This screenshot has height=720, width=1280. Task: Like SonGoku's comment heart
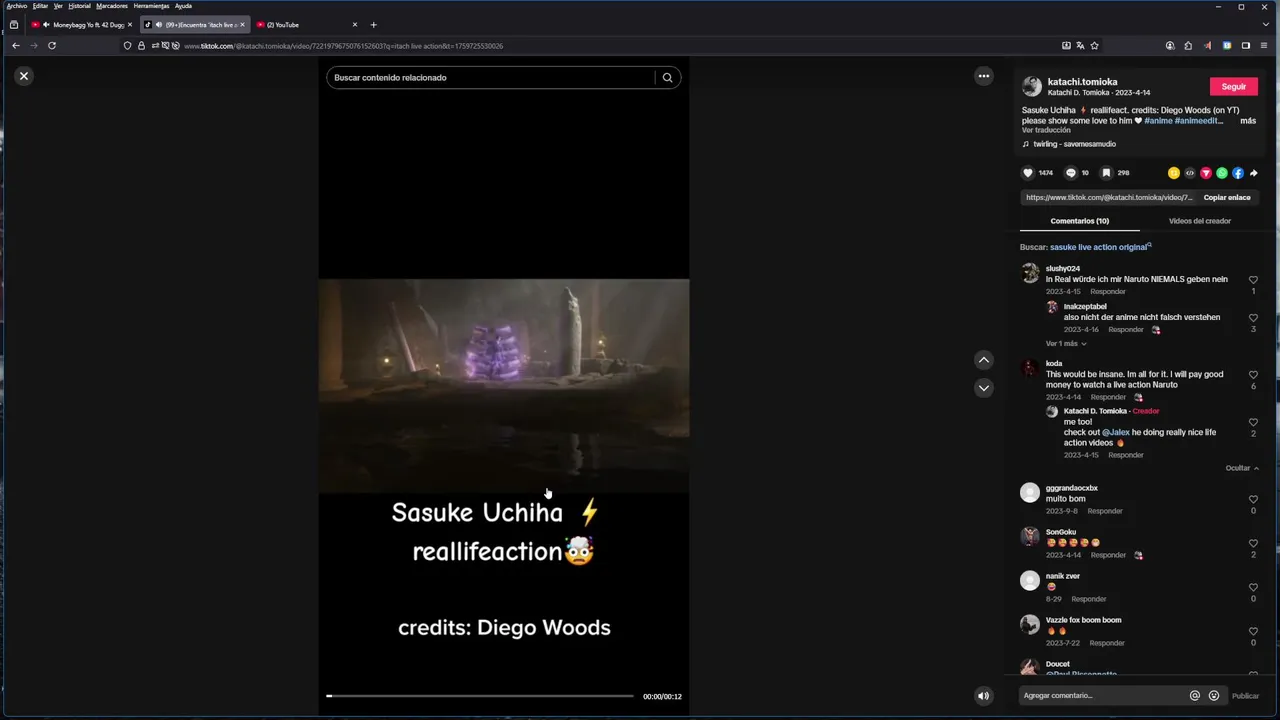click(x=1253, y=543)
